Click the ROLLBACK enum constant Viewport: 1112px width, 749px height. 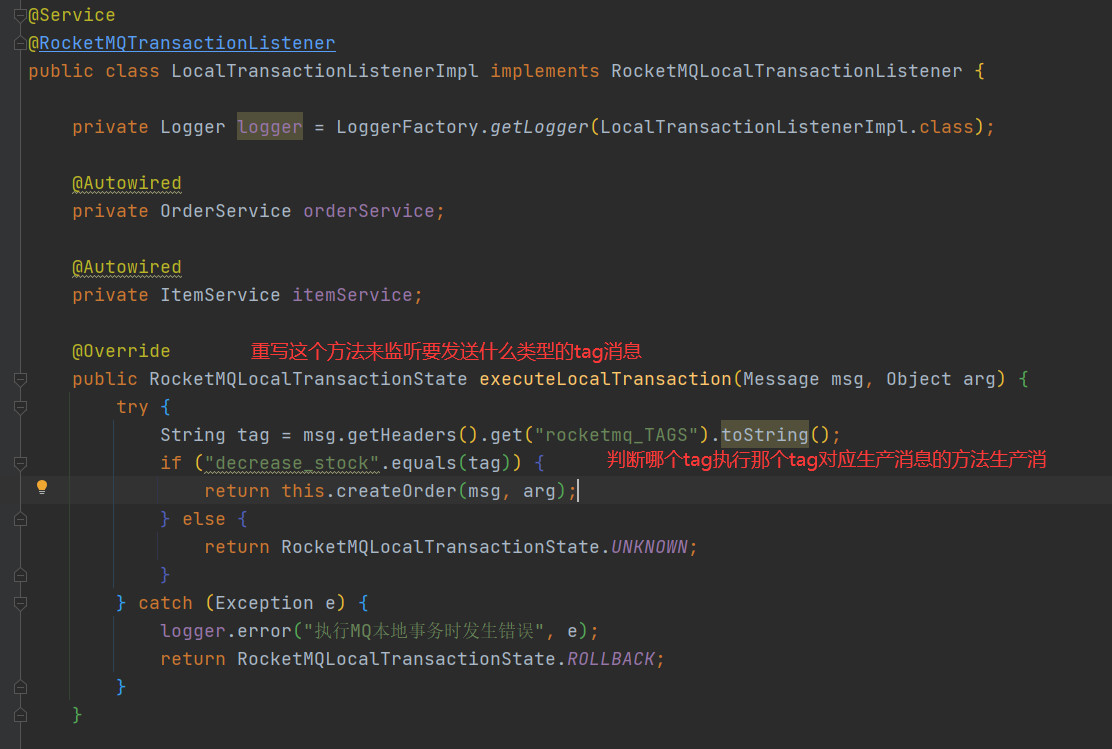pos(611,659)
